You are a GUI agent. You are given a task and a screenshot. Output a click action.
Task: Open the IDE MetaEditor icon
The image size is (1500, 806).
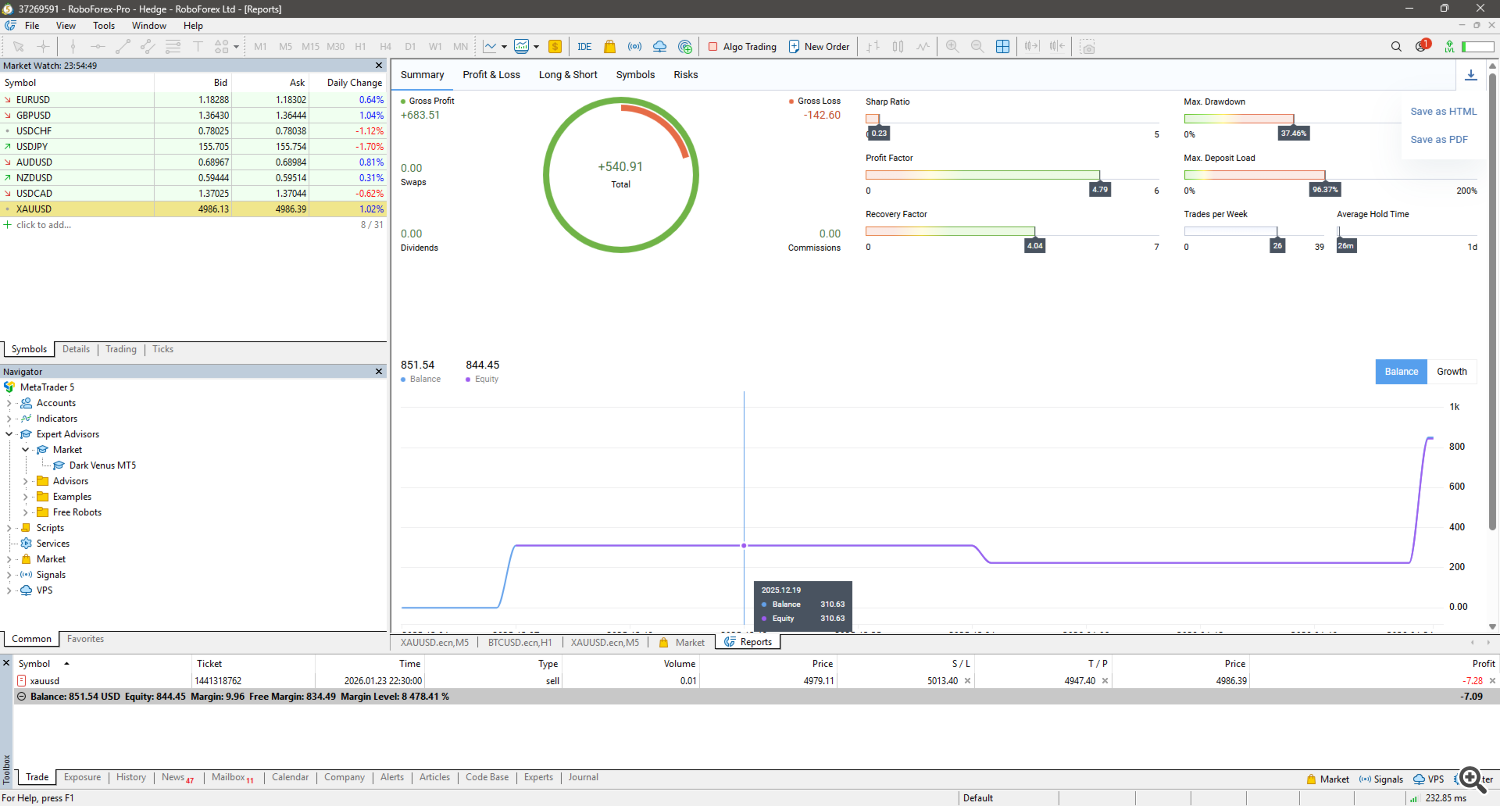[x=584, y=46]
